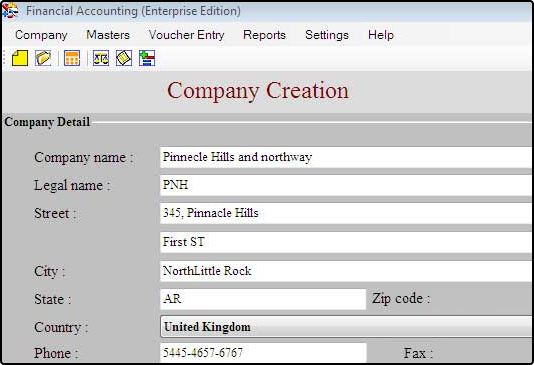Click the 'Zip code :' label
534x365 pixels.
point(401,299)
